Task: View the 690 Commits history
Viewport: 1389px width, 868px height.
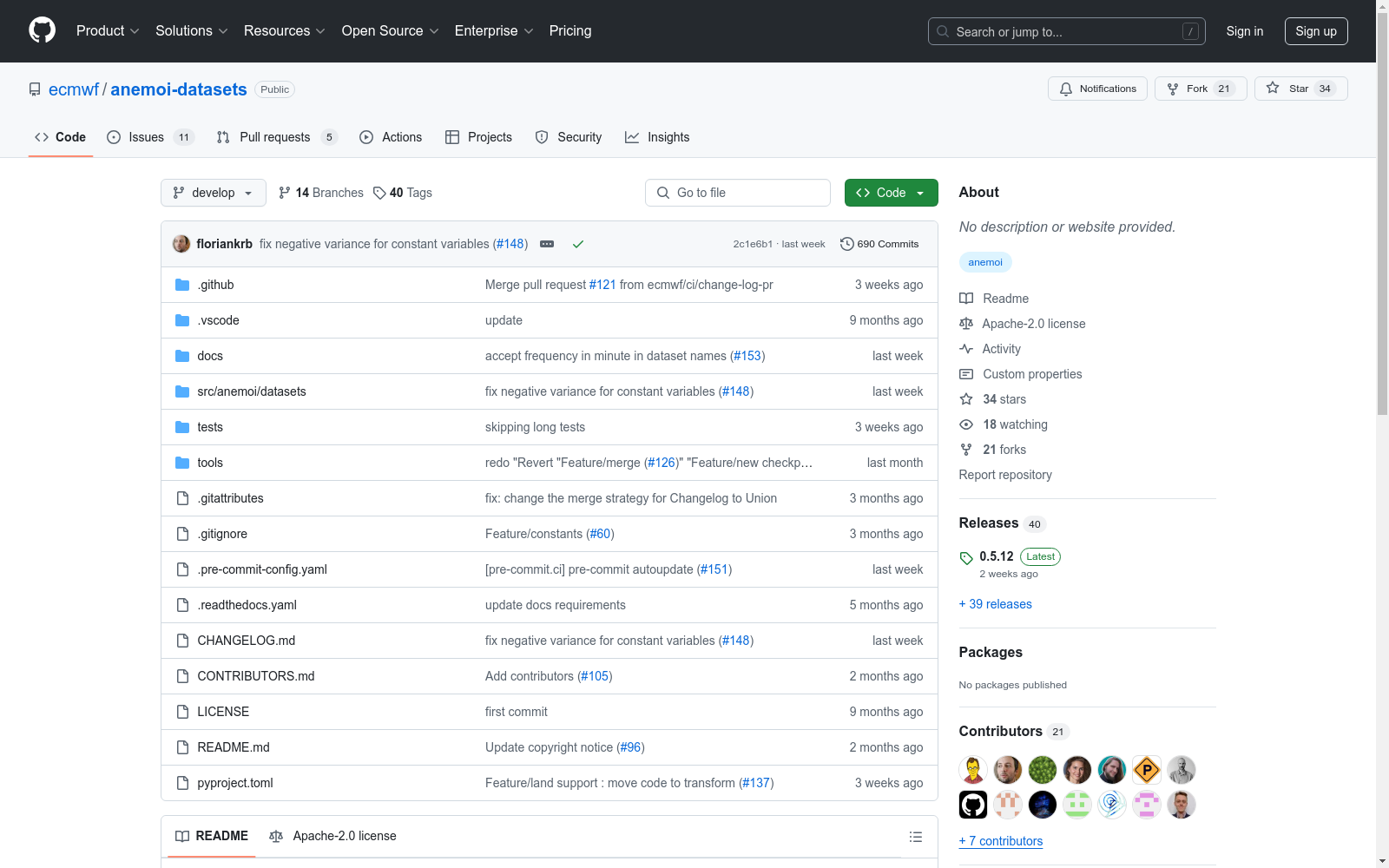Action: click(x=879, y=244)
